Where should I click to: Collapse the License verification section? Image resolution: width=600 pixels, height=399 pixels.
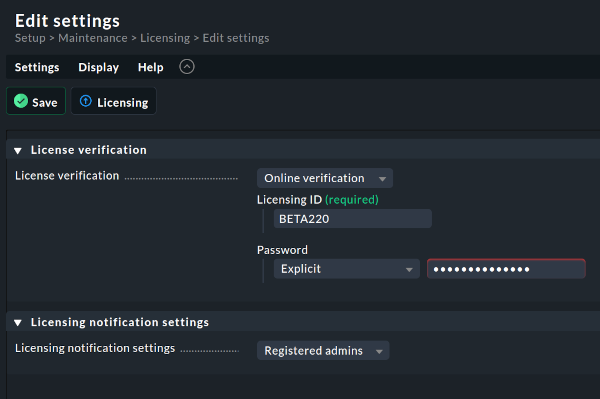click(x=18, y=151)
